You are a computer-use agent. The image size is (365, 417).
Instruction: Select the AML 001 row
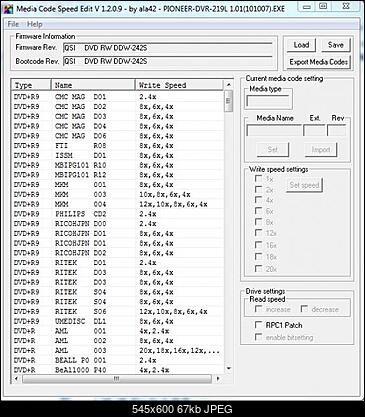coord(118,331)
